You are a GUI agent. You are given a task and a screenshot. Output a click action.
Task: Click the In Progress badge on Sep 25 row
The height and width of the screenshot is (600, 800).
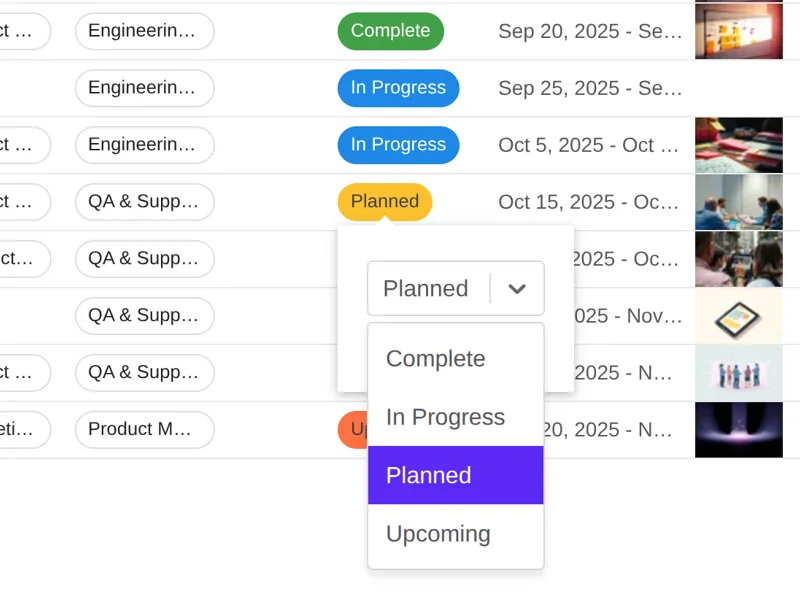click(398, 88)
